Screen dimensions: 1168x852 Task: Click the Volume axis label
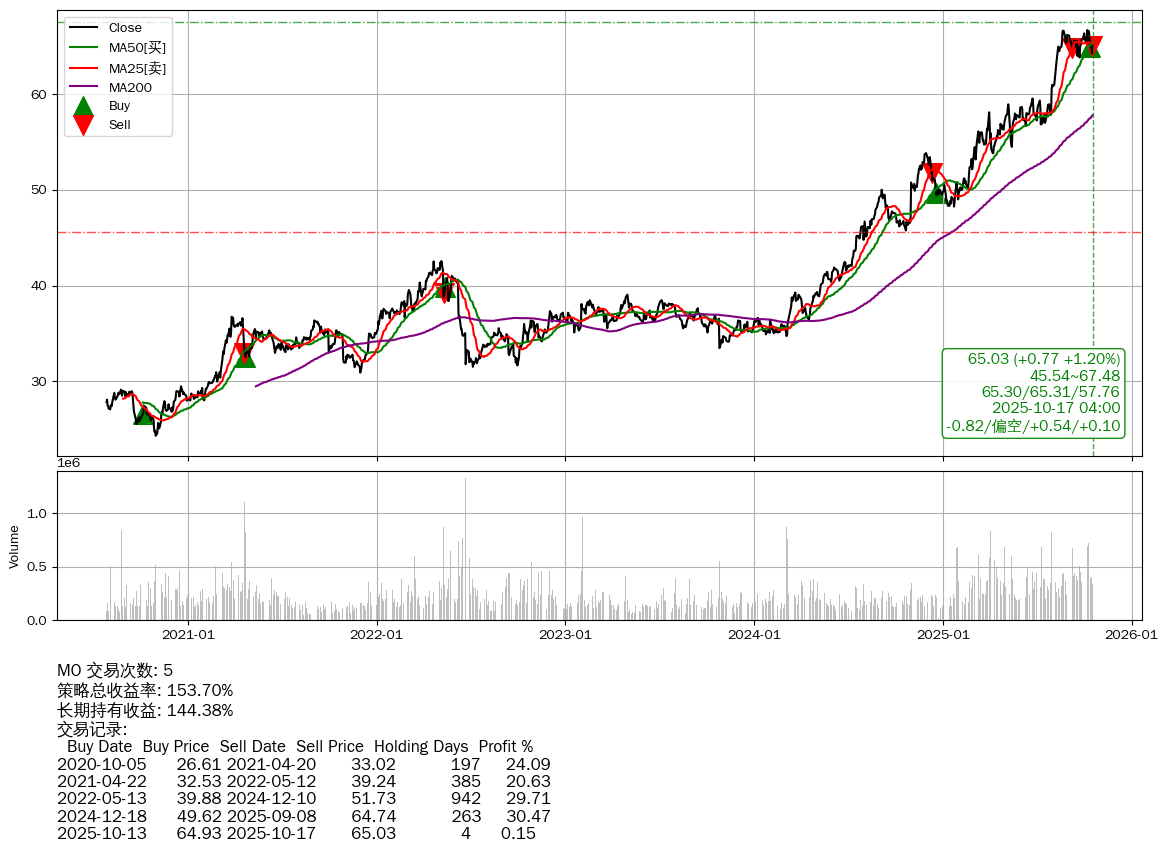(14, 547)
